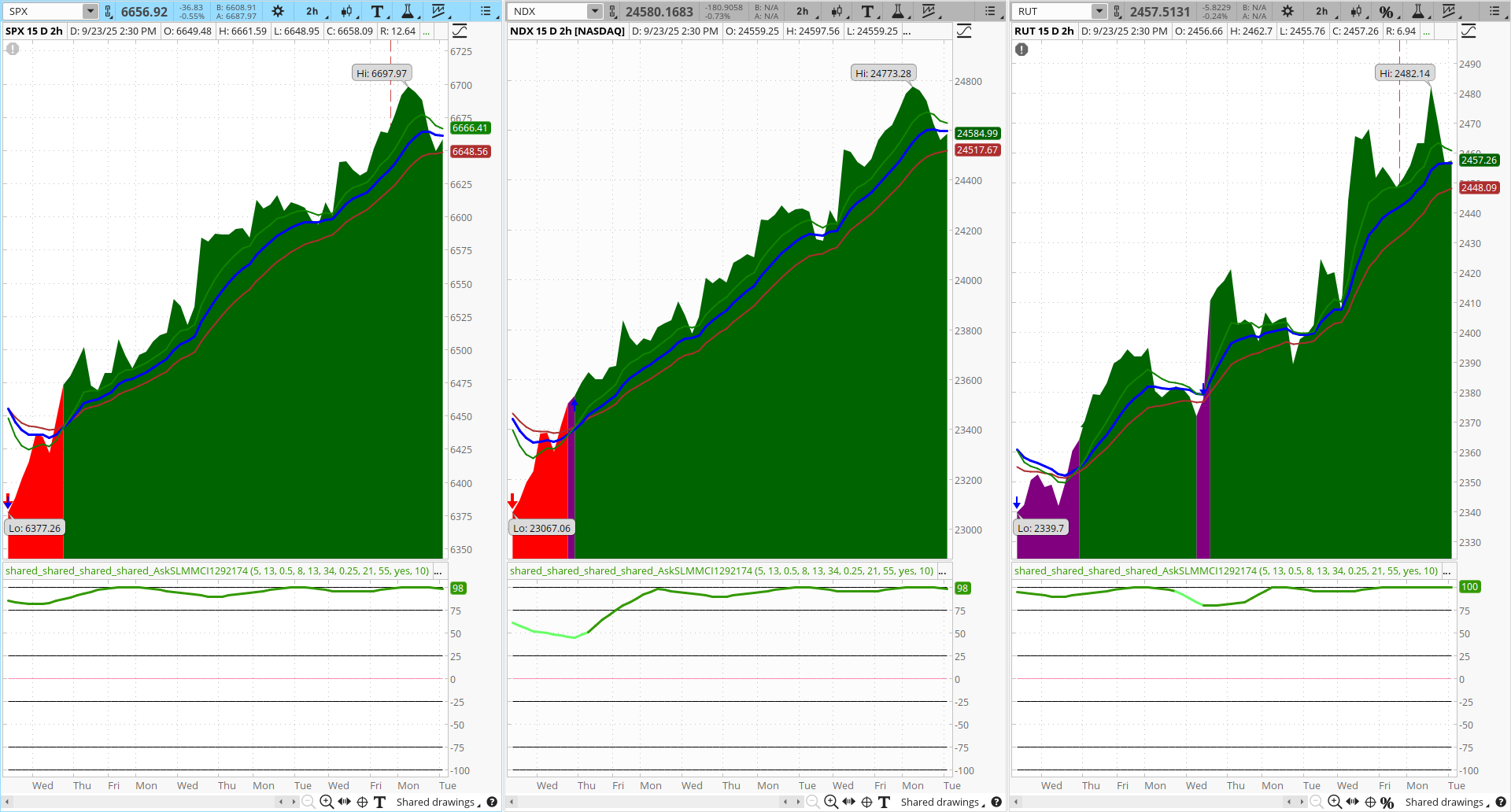
Task: Click the AskSLMMCI study label on the SPX chart
Action: point(216,570)
